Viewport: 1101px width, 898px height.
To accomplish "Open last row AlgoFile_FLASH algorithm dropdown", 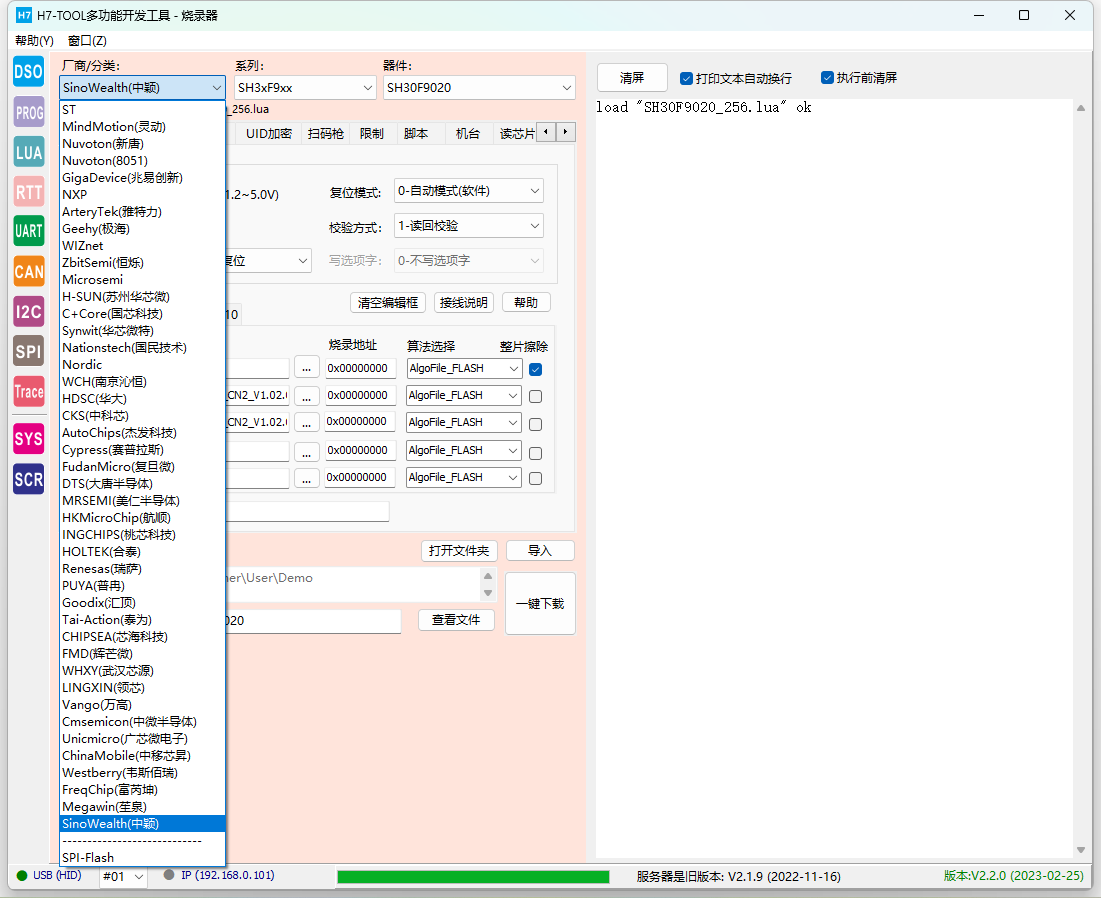I will point(464,477).
